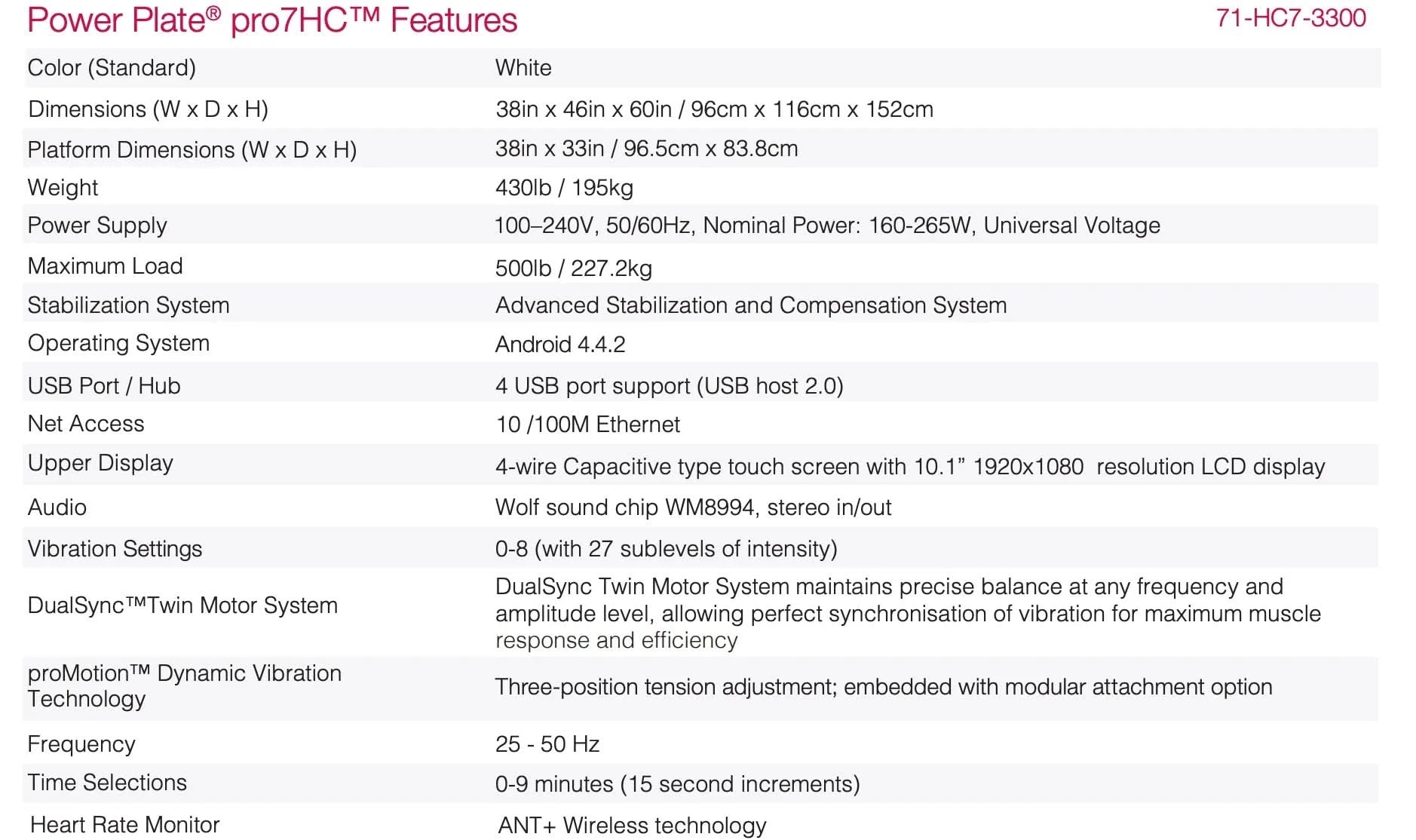Click the Power Plate pro7HC Features heading

pos(272,20)
